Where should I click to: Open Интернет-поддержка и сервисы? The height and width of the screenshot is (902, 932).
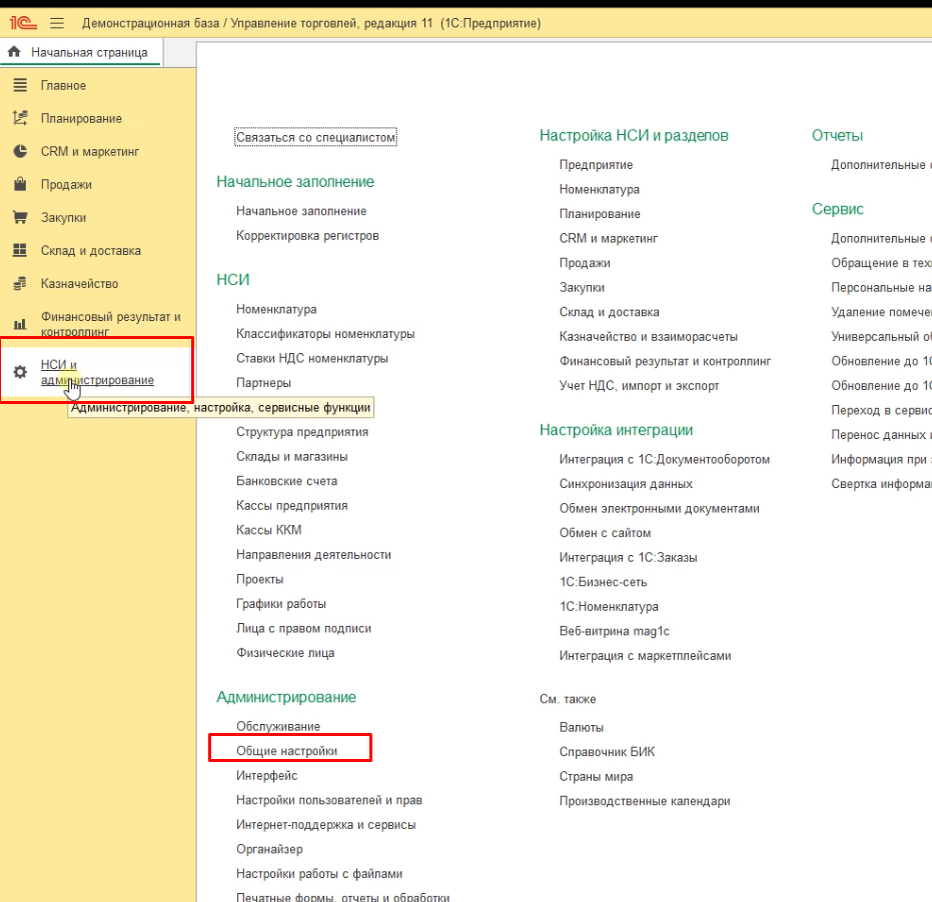point(326,825)
